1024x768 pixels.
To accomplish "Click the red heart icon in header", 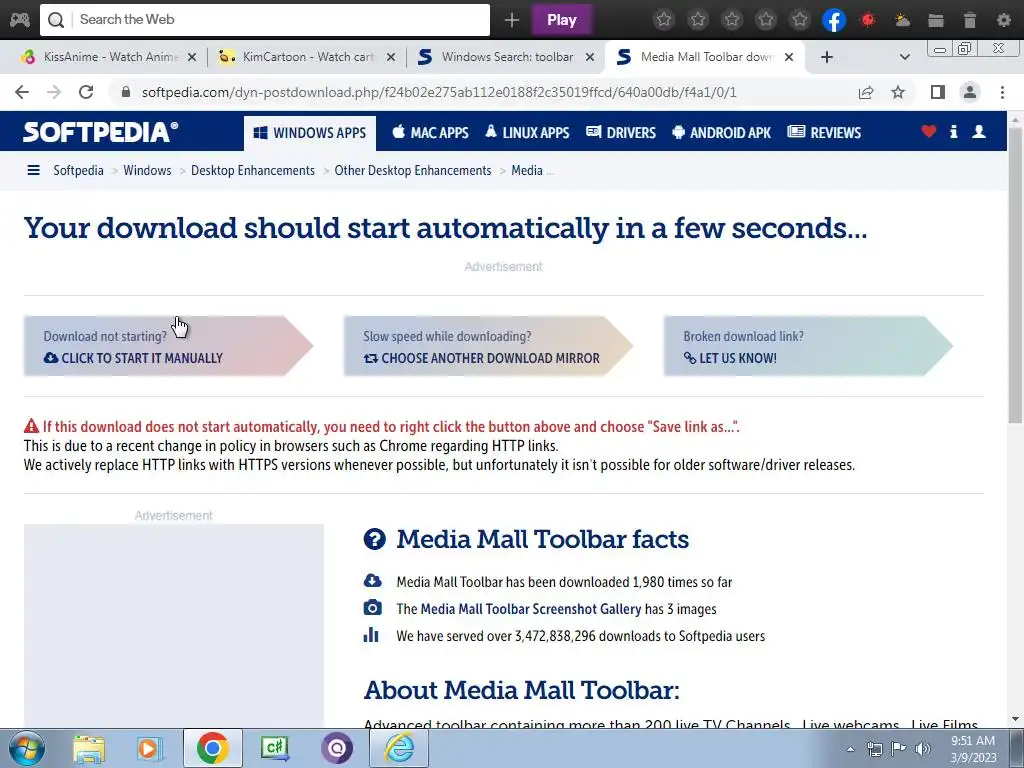I will 929,131.
